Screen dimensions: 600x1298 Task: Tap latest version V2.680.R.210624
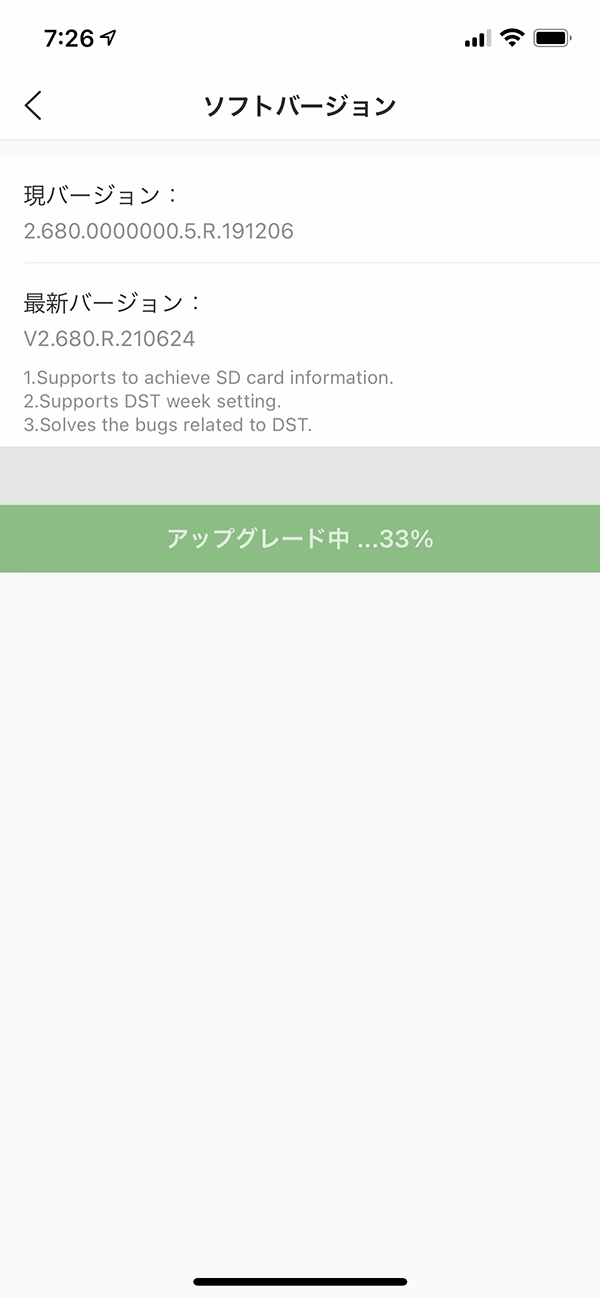click(109, 339)
